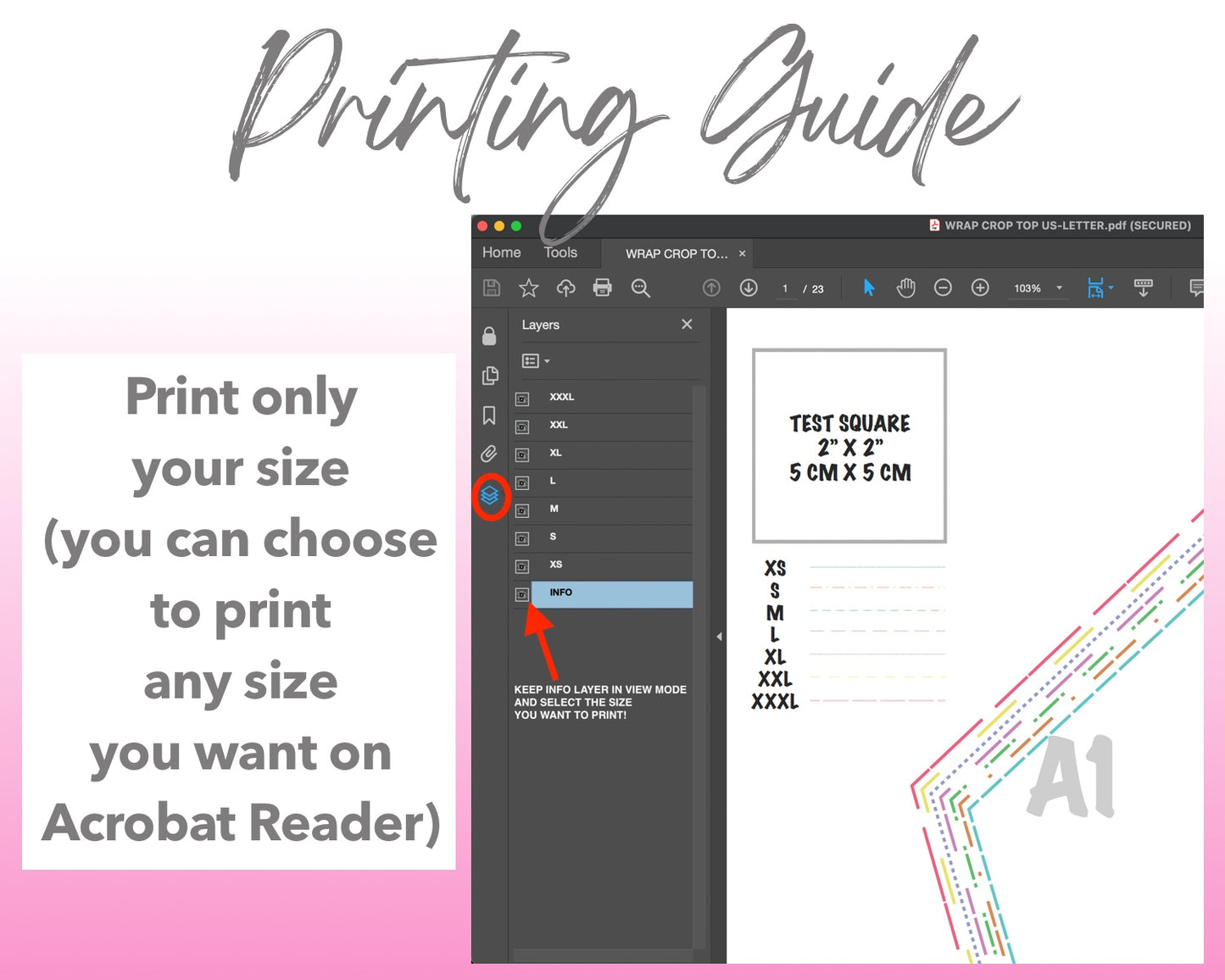1225x980 pixels.
Task: Open the find magnifier tool
Action: coord(640,288)
